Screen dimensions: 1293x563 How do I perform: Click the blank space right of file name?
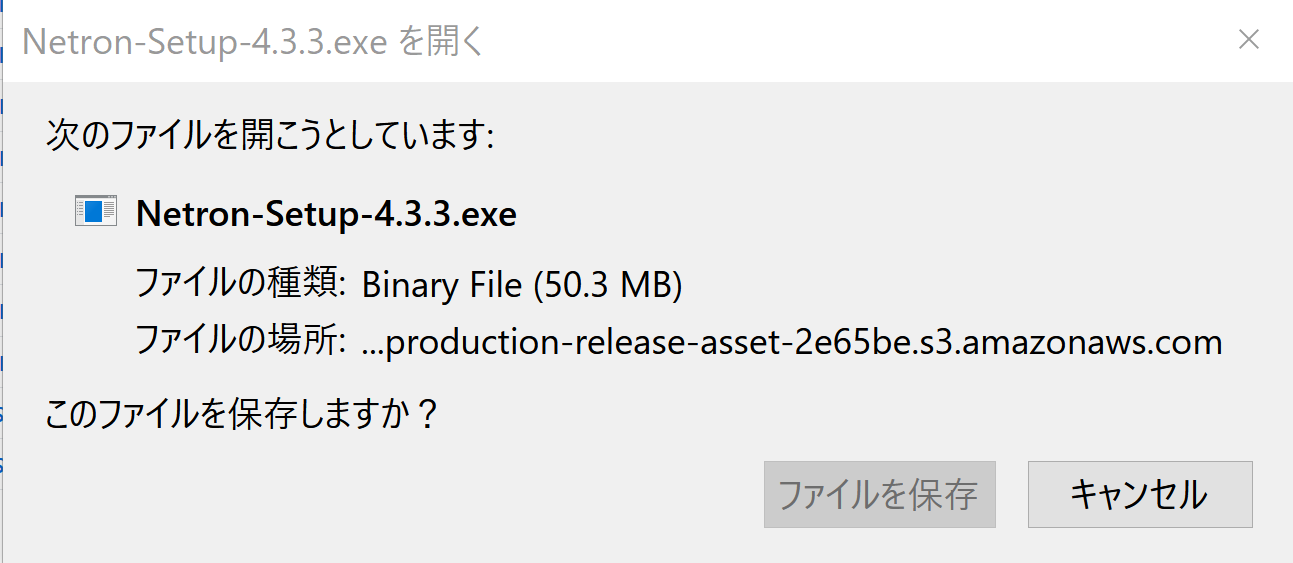click(880, 213)
